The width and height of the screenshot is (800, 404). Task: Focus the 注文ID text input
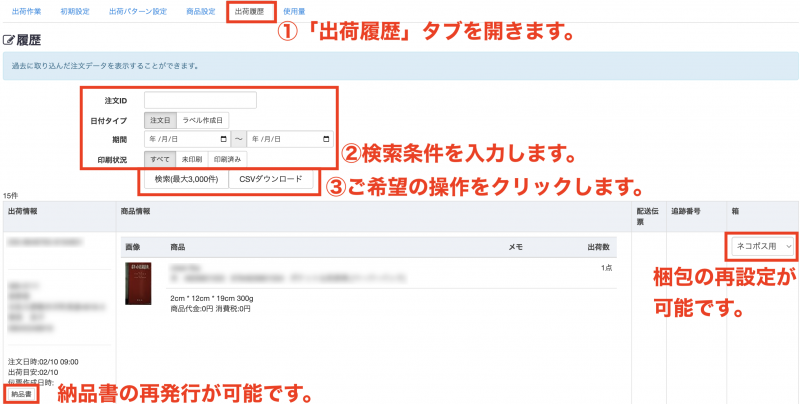[x=200, y=100]
